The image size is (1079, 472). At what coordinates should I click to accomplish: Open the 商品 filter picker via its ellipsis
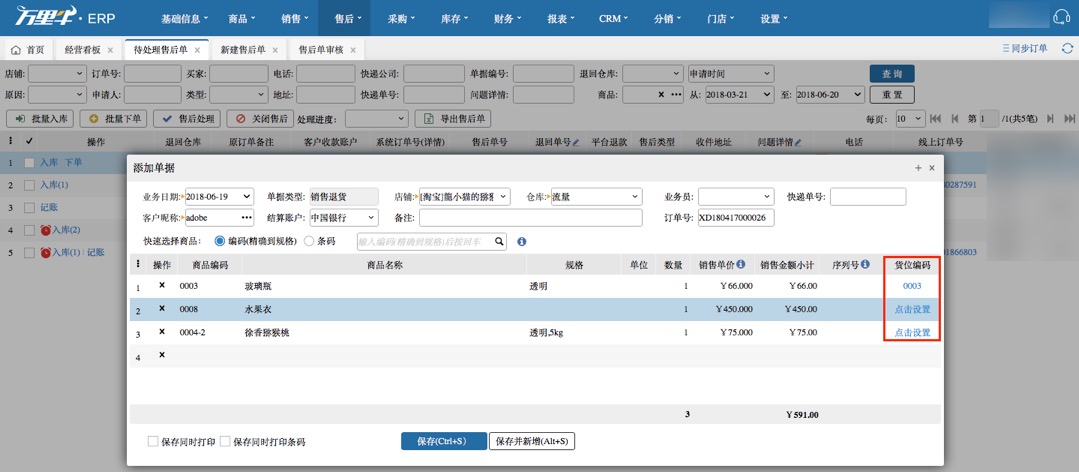[676, 94]
